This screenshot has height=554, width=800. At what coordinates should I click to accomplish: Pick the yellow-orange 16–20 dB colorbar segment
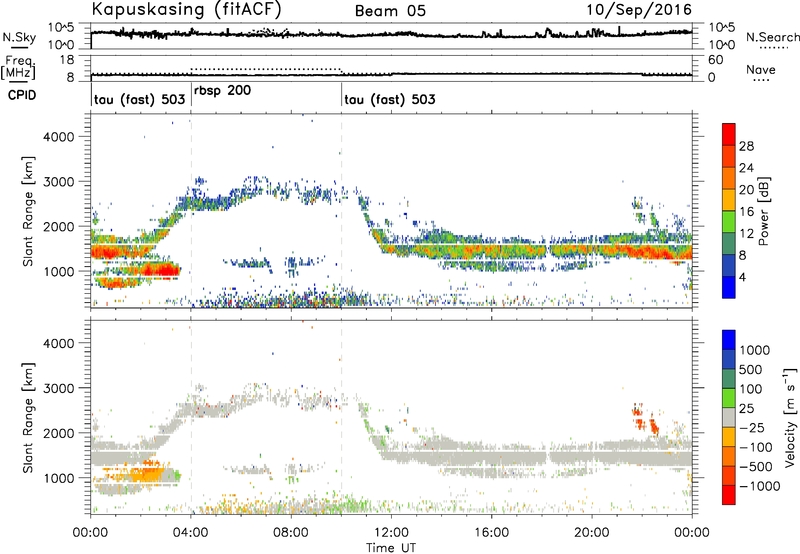click(729, 200)
